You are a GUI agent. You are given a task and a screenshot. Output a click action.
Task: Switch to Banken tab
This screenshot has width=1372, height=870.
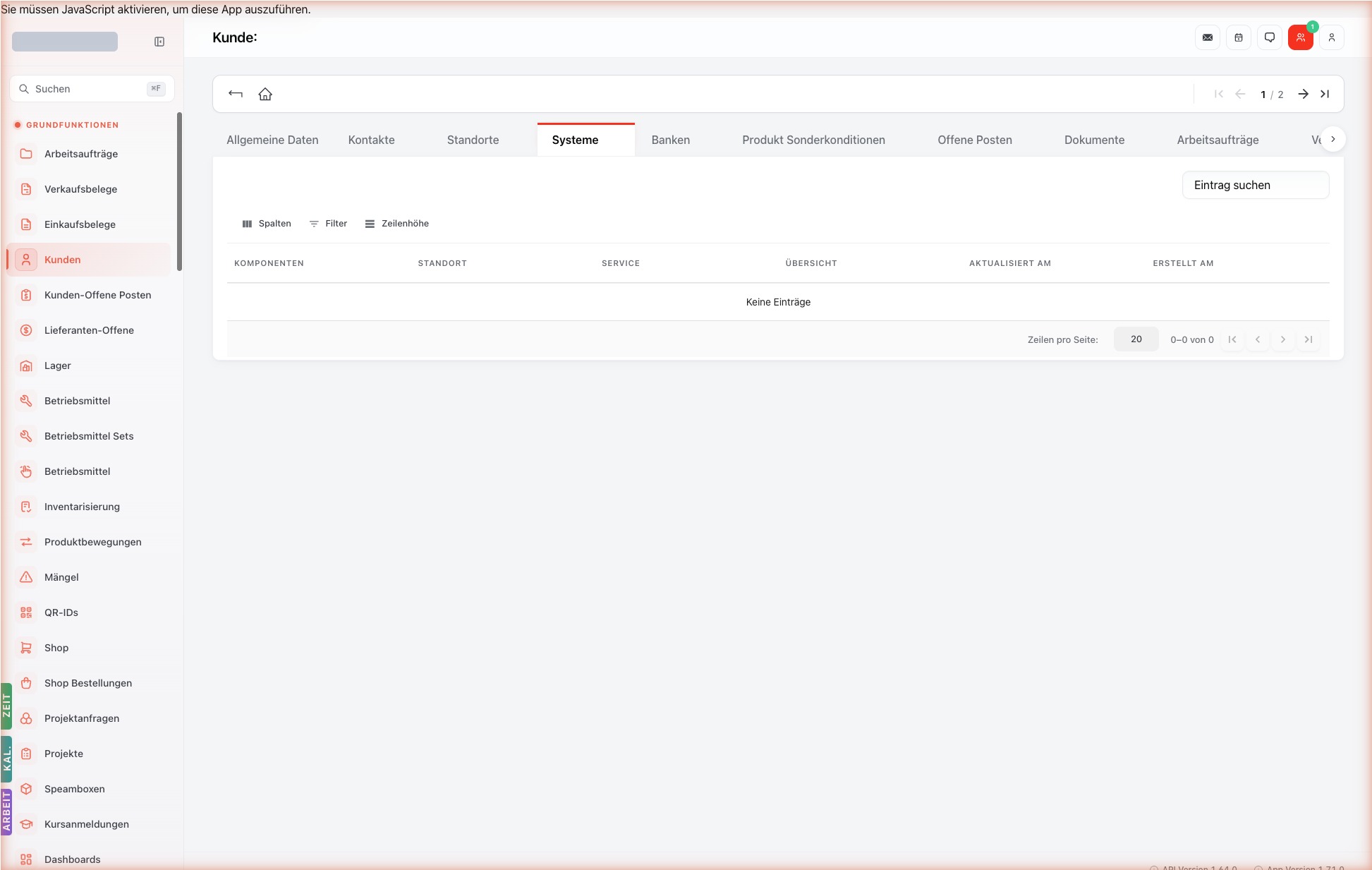(x=670, y=140)
